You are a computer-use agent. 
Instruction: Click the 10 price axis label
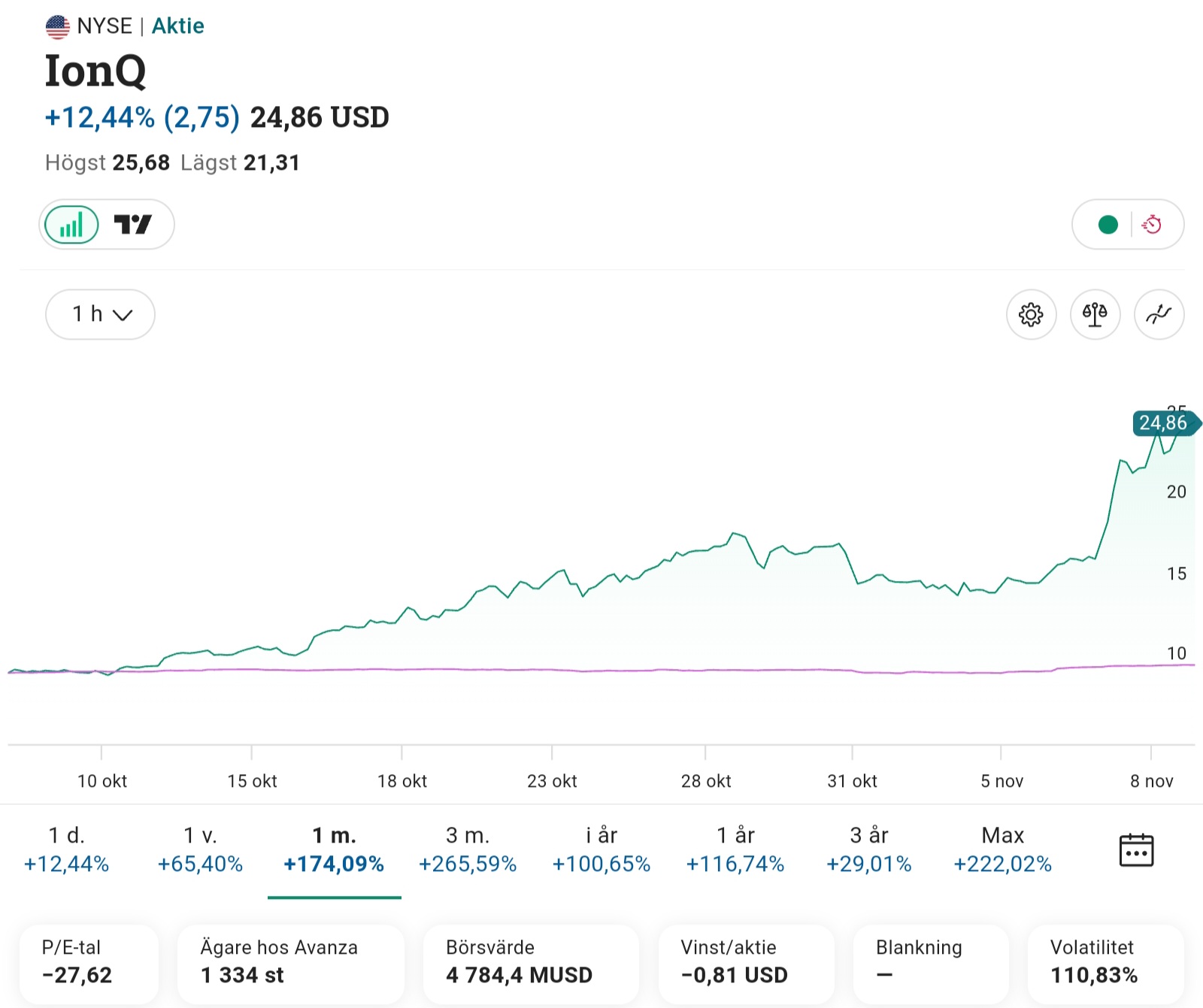pos(1176,654)
